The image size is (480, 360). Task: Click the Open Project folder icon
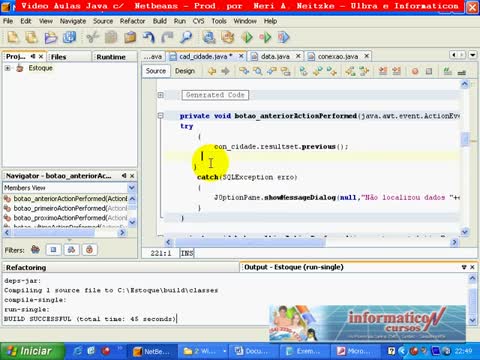(51, 37)
